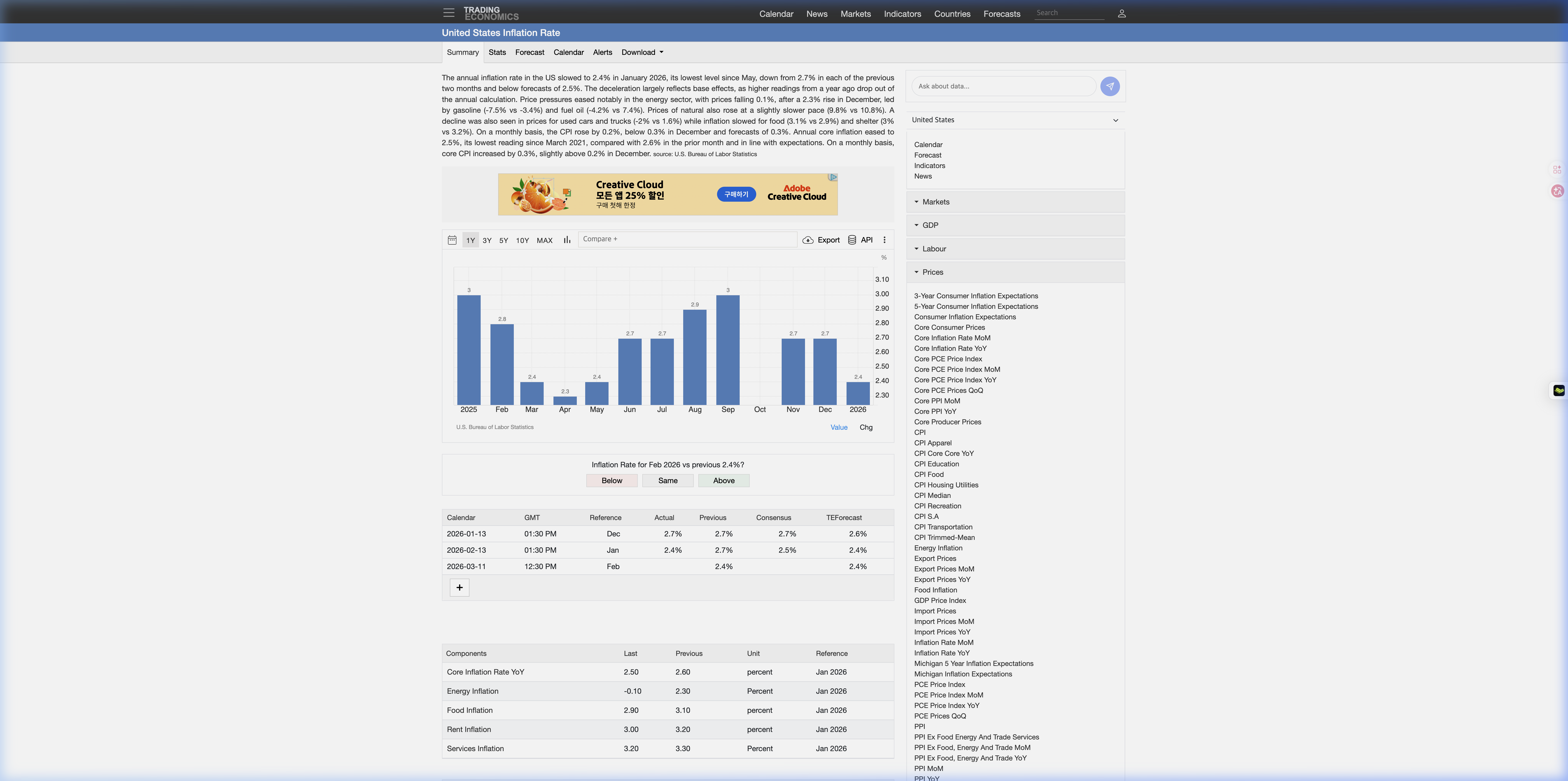
Task: Select the 5Y chart range
Action: pos(503,240)
